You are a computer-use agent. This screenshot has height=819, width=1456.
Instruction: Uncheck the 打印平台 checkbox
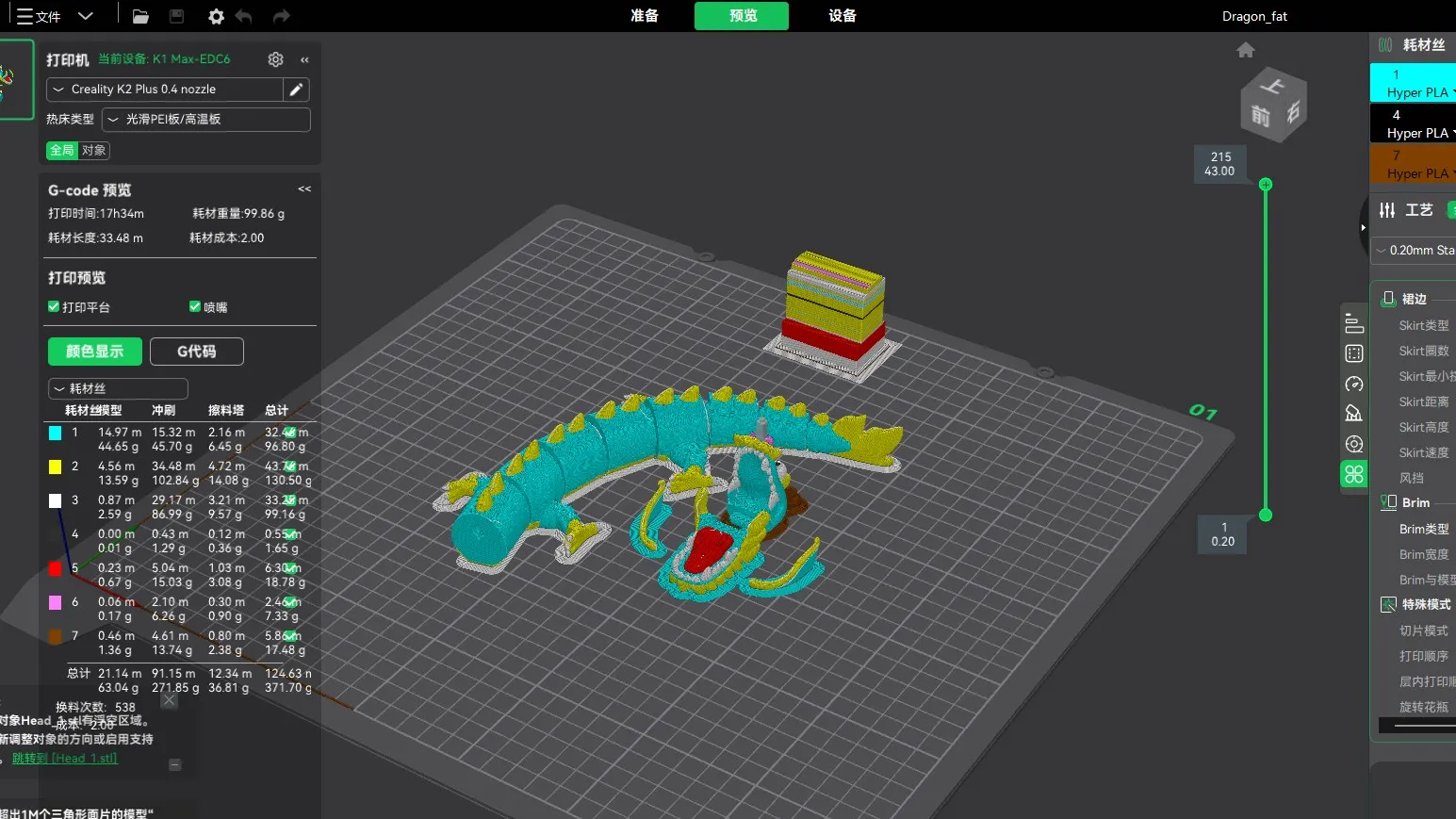click(54, 306)
